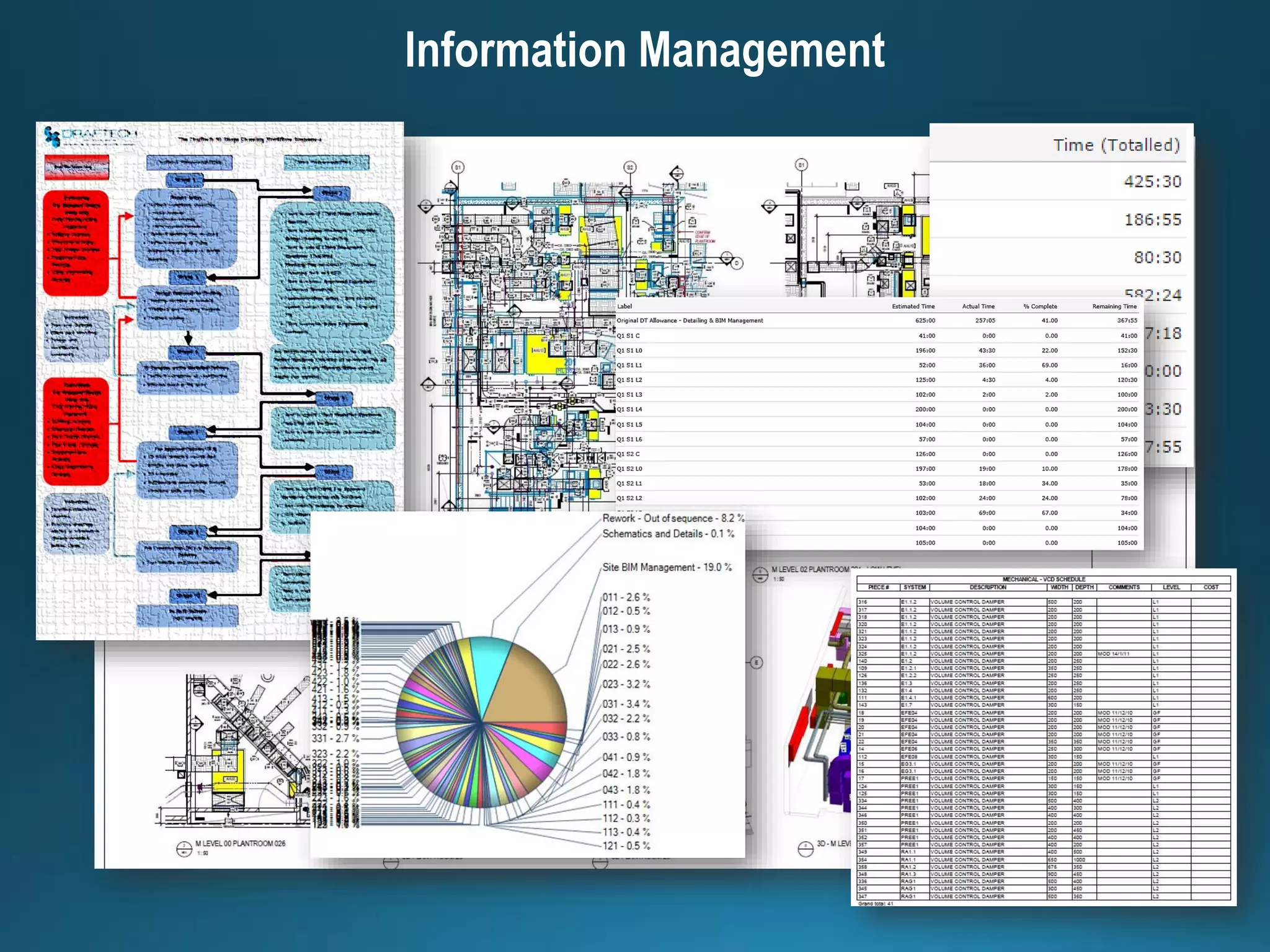This screenshot has height=952, width=1270.
Task: Click the Estimated Time column header
Action: click(x=913, y=306)
